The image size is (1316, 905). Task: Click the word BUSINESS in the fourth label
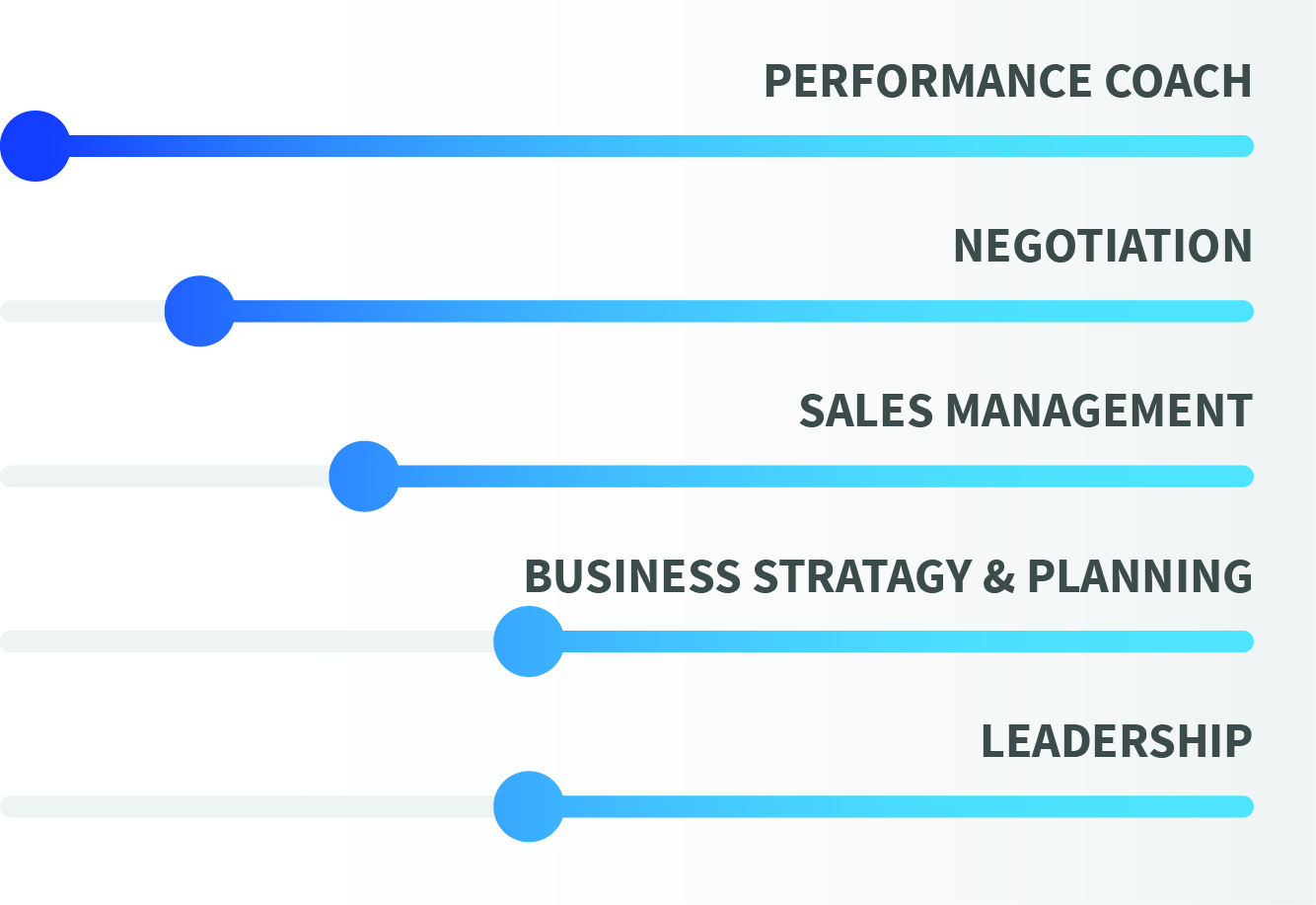(631, 576)
